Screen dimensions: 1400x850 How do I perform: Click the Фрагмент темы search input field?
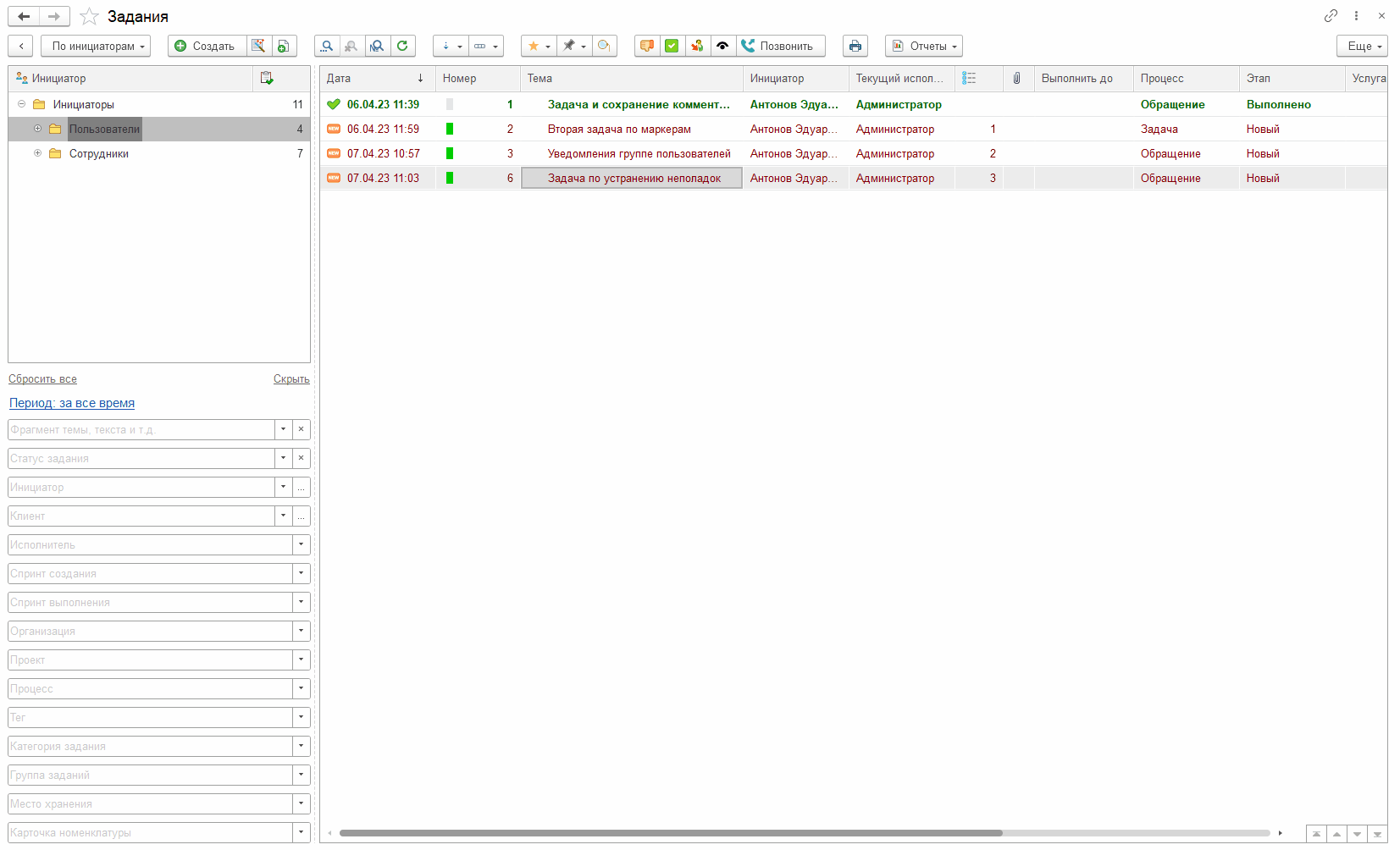point(141,429)
